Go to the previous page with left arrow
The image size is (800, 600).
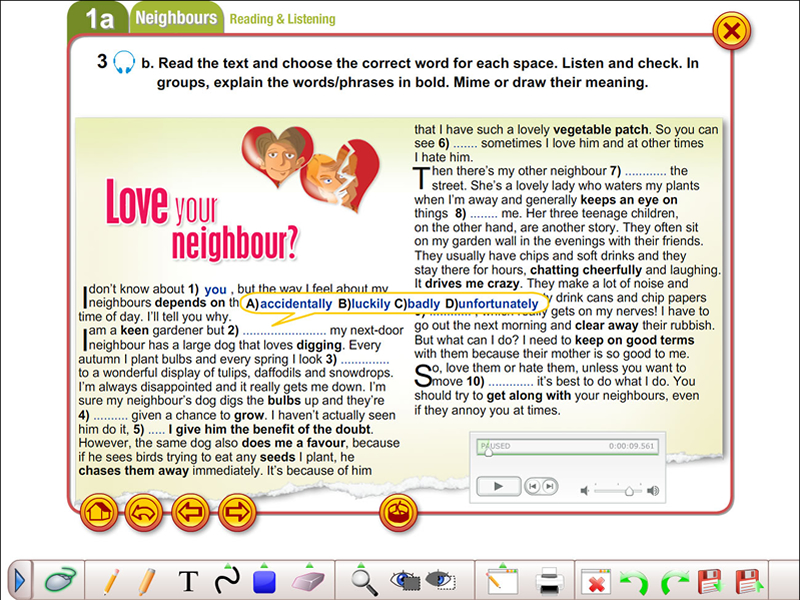point(191,514)
